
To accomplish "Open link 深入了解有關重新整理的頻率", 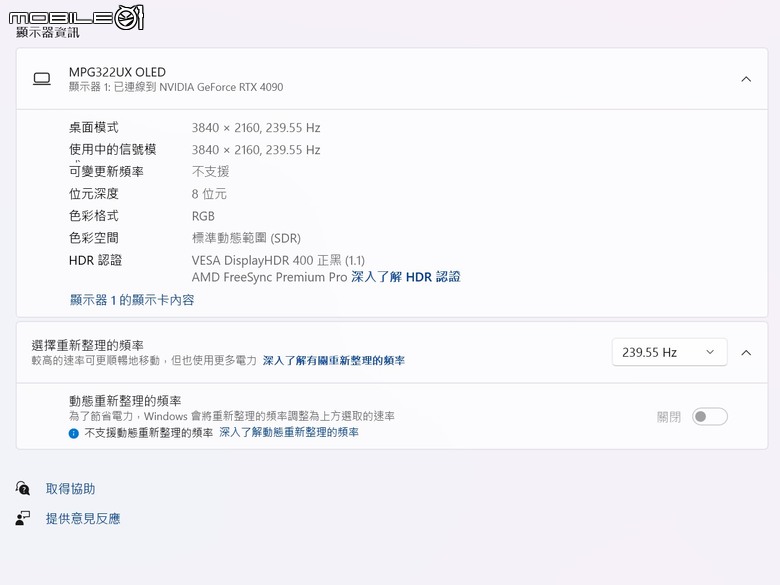I will pos(333,361).
